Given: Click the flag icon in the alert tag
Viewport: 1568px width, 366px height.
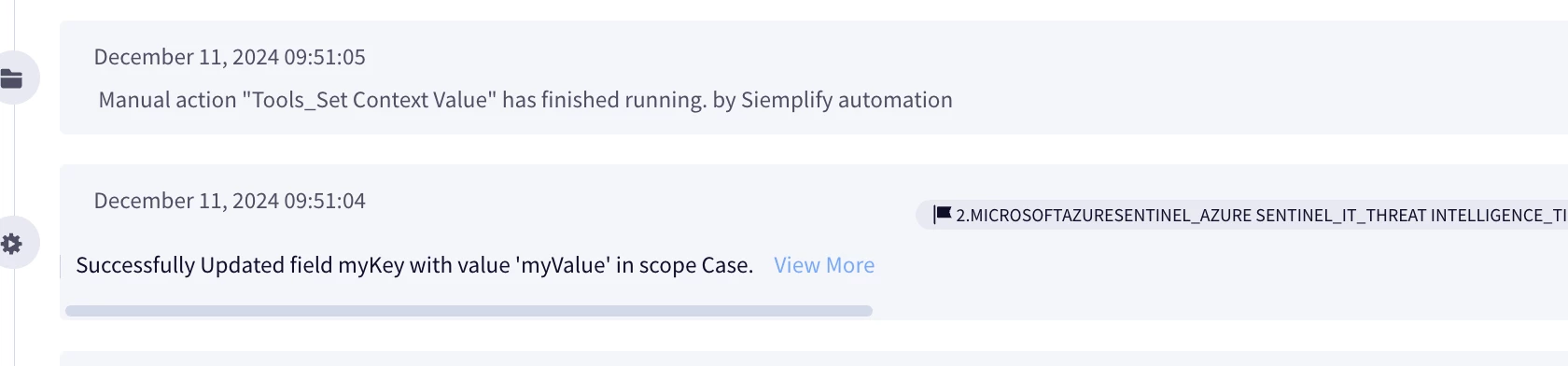Looking at the screenshot, I should coord(943,215).
